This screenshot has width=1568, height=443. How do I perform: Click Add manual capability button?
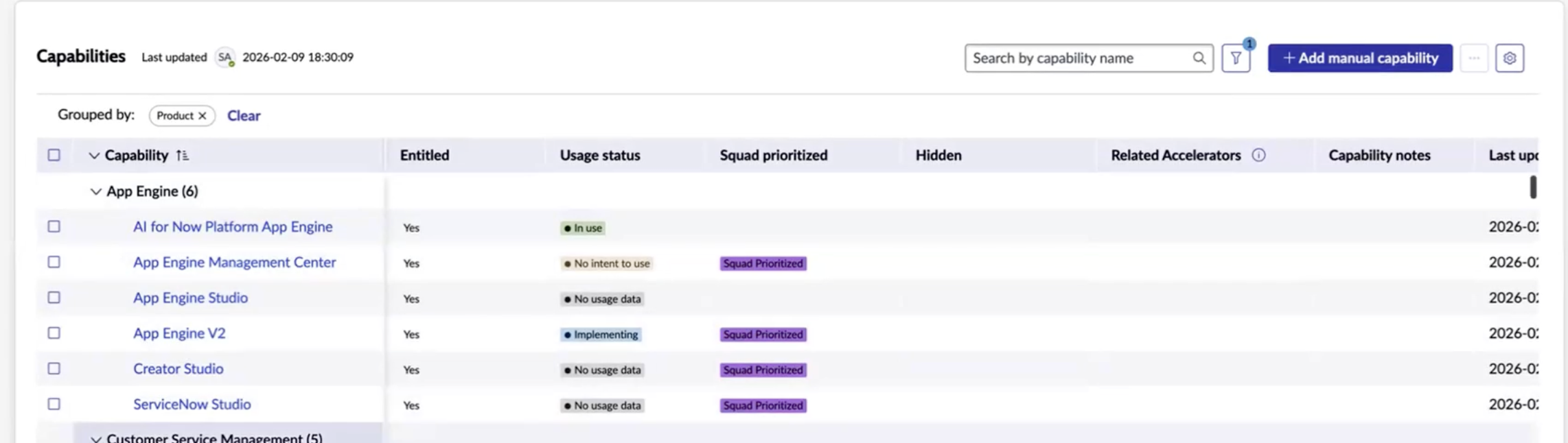(x=1360, y=58)
